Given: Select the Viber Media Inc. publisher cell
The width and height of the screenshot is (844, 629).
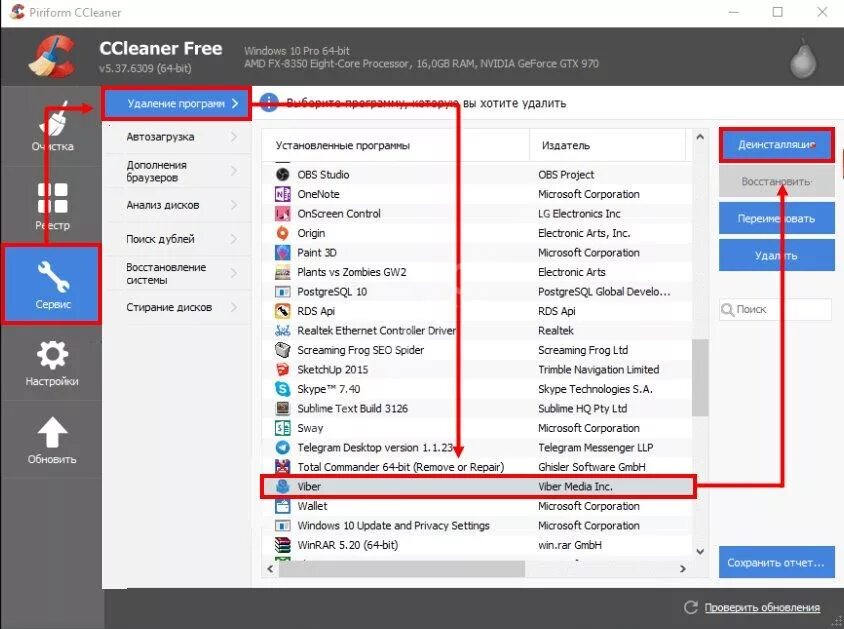Looking at the screenshot, I should click(575, 486).
